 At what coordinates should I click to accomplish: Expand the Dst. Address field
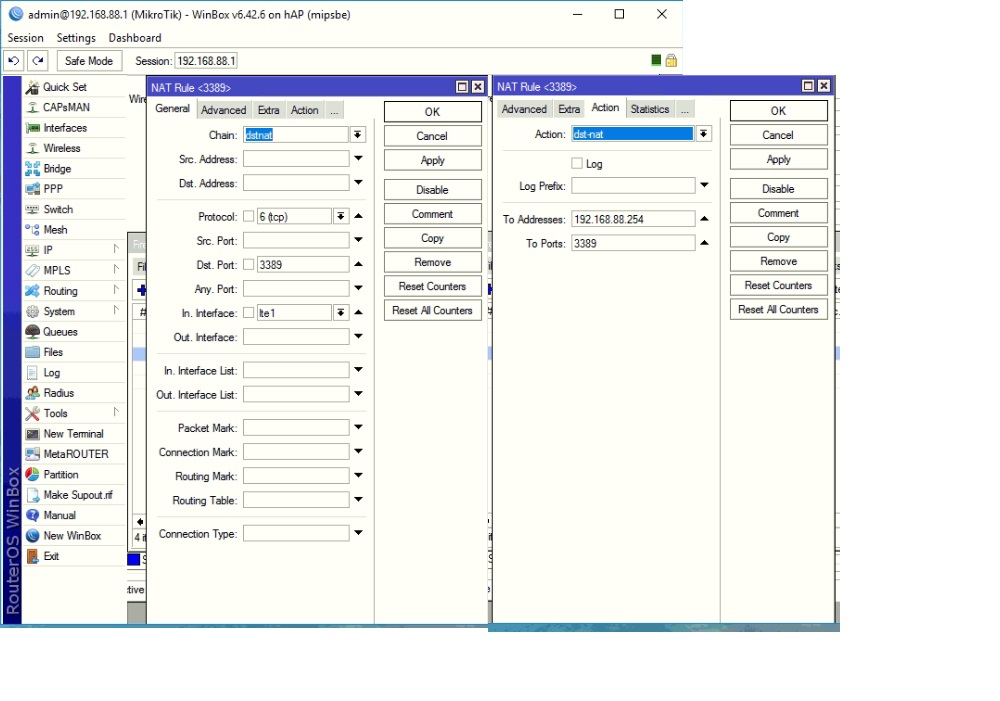(358, 182)
